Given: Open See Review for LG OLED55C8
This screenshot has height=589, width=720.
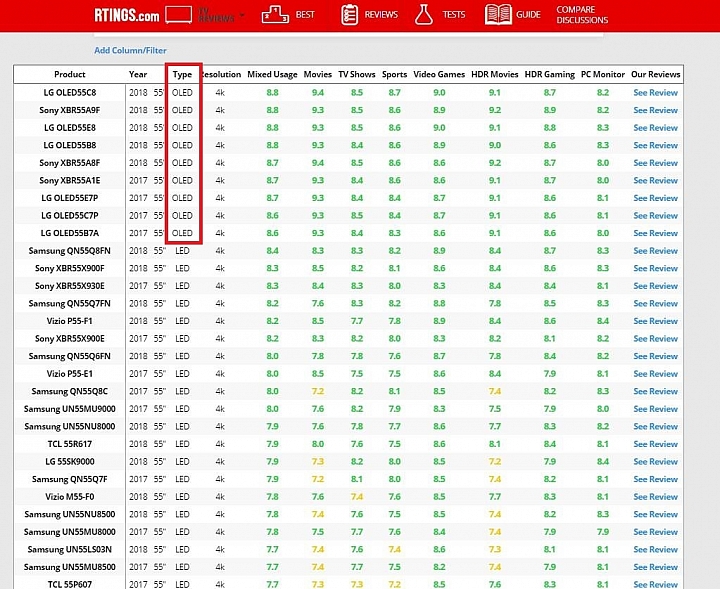Looking at the screenshot, I should pos(656,93).
